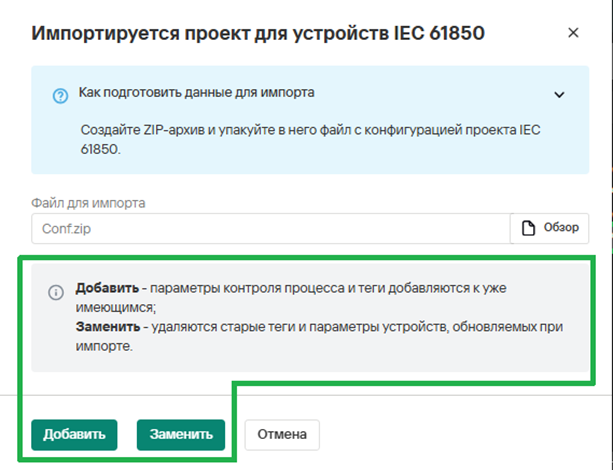Open file browser with Обзор button
This screenshot has width=613, height=470.
pyautogui.click(x=549, y=228)
